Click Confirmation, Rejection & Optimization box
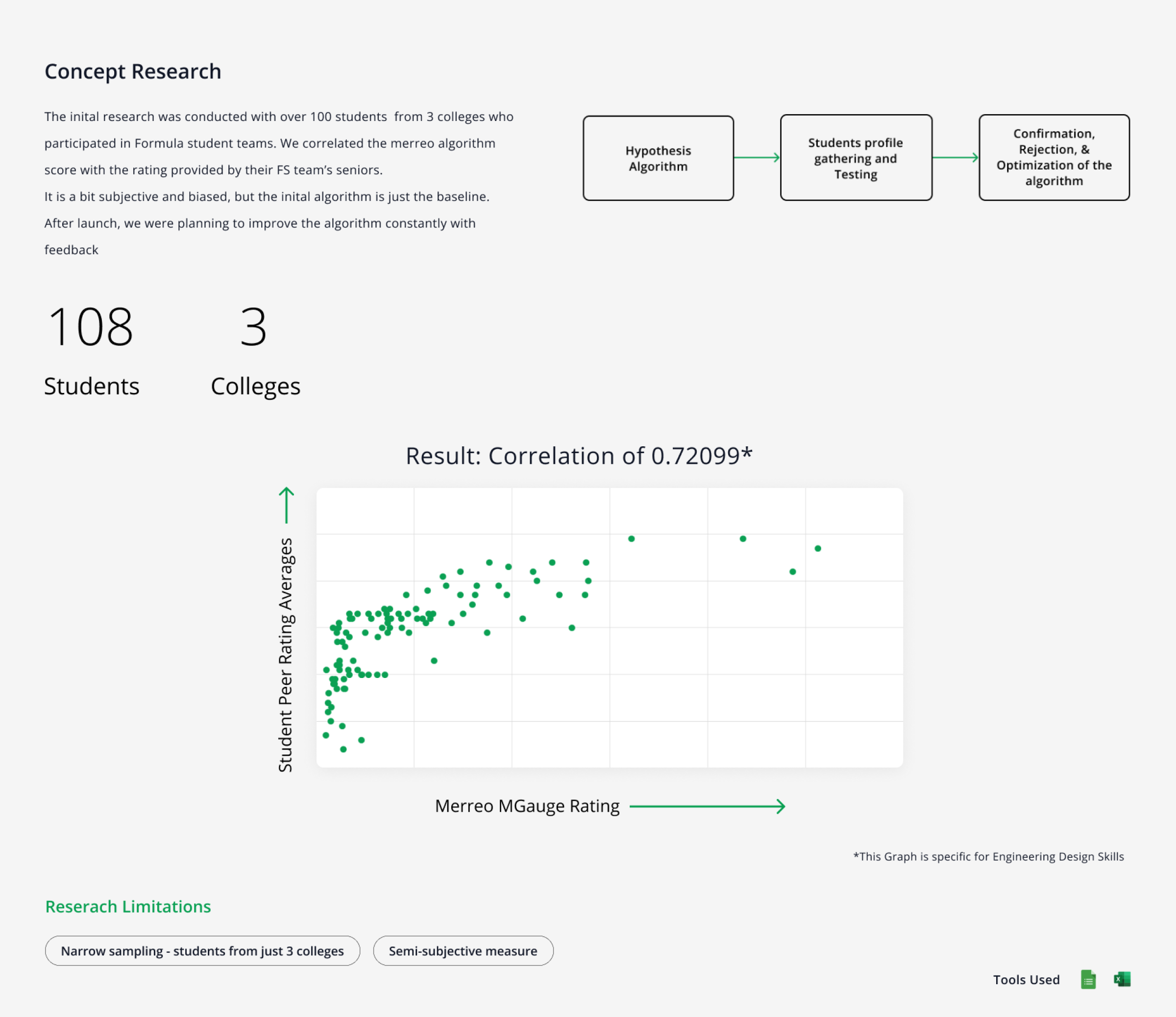The height and width of the screenshot is (1017, 1176). [1053, 158]
